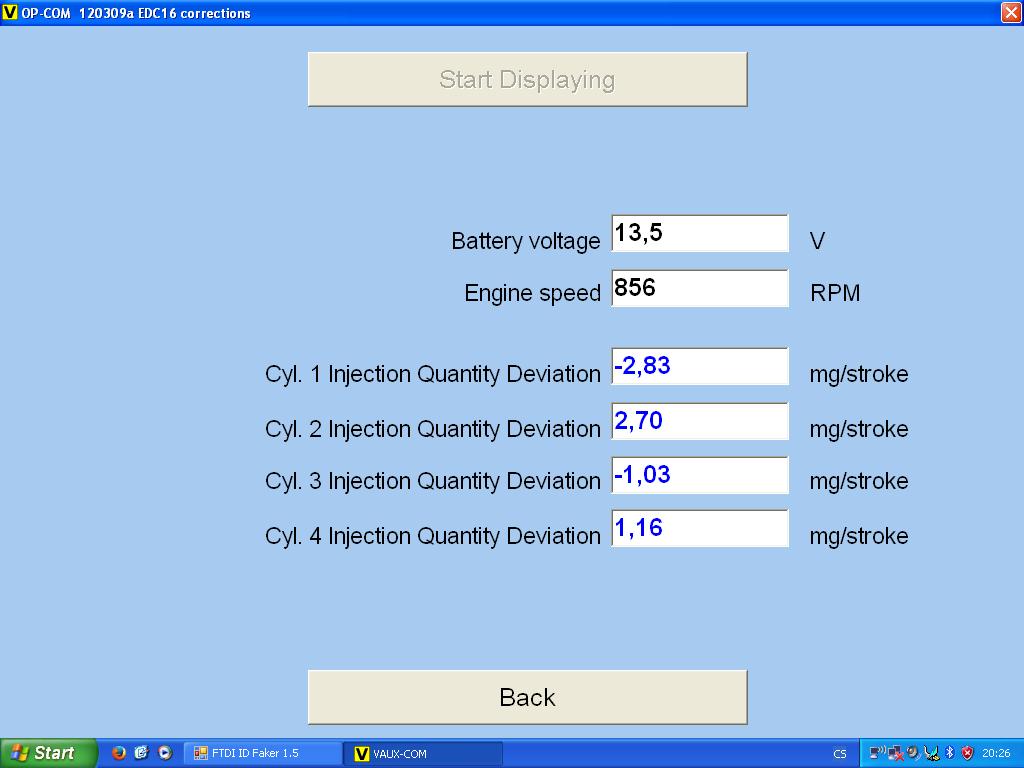The height and width of the screenshot is (768, 1024).
Task: Click the speaker volume tray icon
Action: [x=913, y=753]
